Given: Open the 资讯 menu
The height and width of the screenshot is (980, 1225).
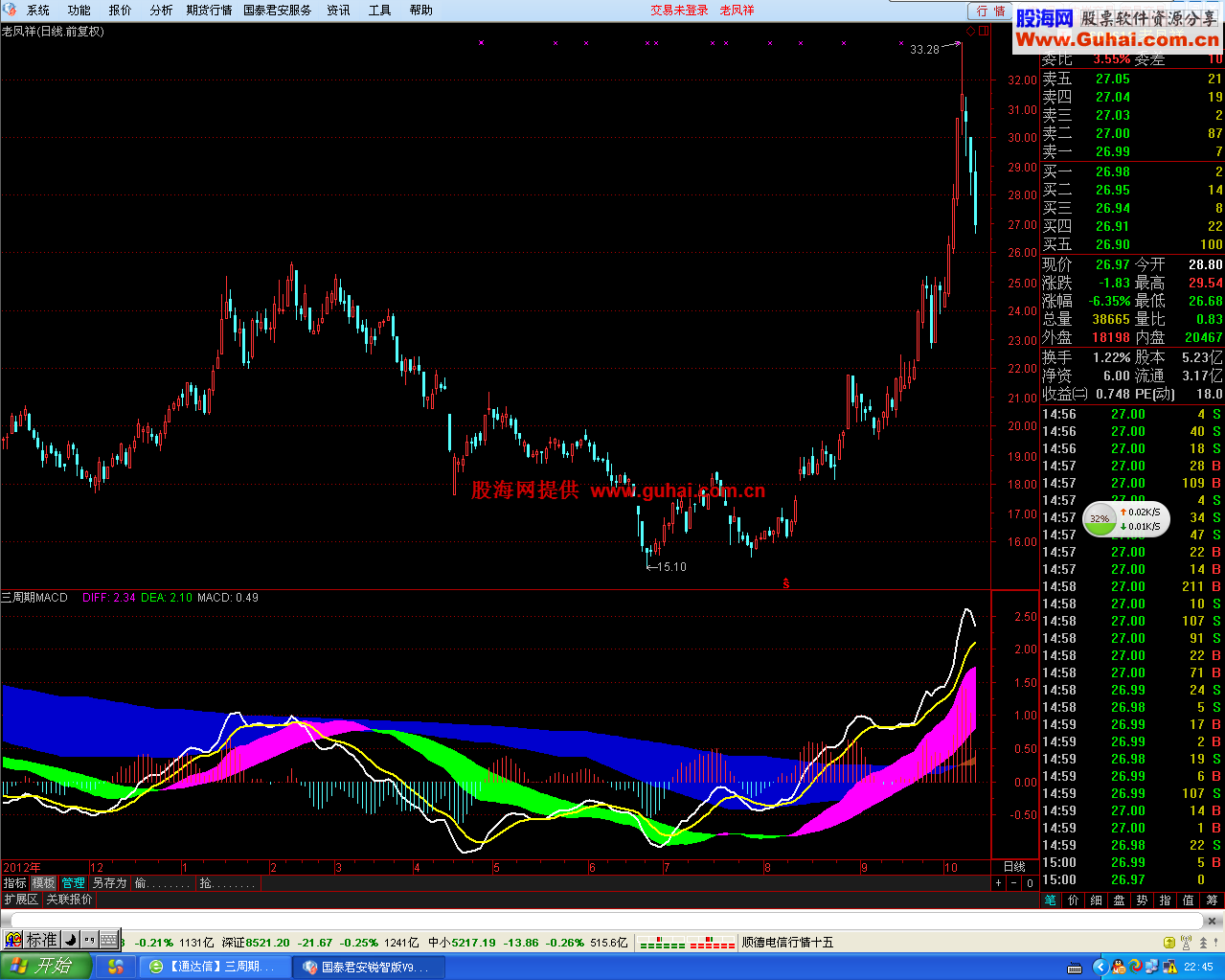Looking at the screenshot, I should tap(338, 10).
